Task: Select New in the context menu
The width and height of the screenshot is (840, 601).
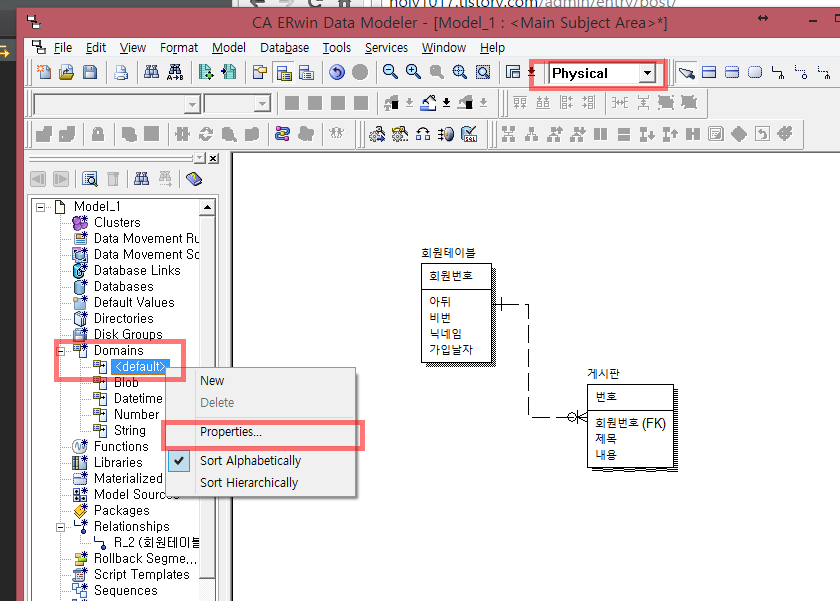Action: pyautogui.click(x=261, y=381)
